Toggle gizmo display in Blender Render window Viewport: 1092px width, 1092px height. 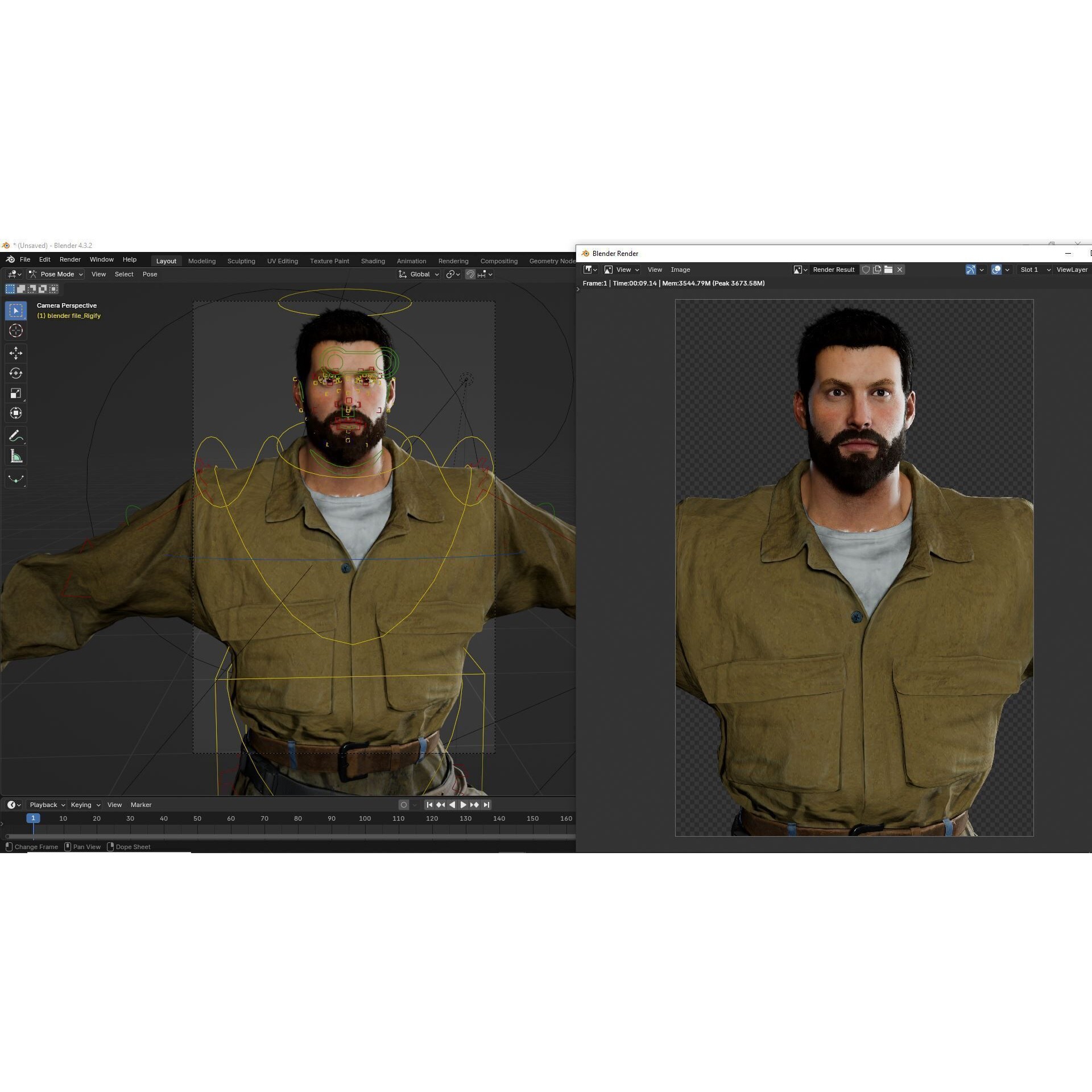(971, 270)
